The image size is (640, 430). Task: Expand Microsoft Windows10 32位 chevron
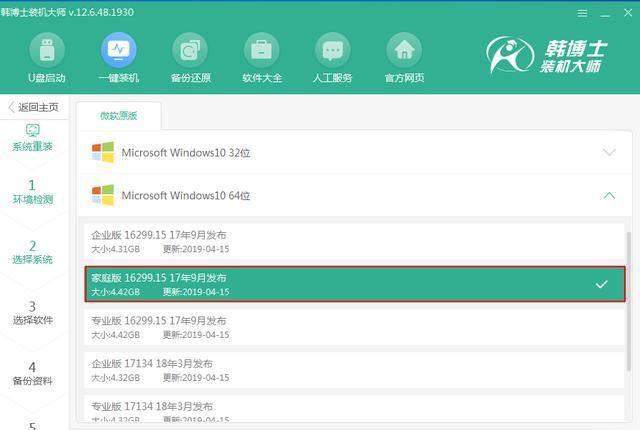[x=609, y=153]
